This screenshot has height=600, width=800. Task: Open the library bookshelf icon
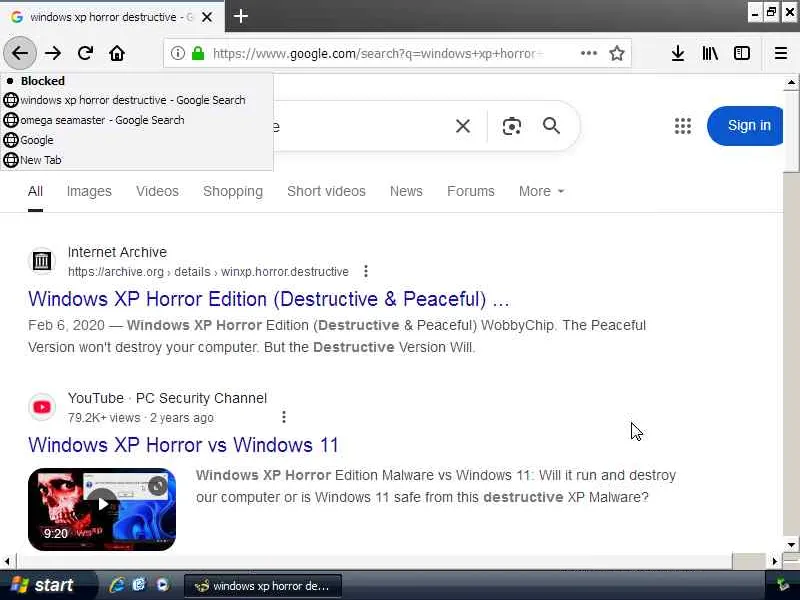(710, 53)
